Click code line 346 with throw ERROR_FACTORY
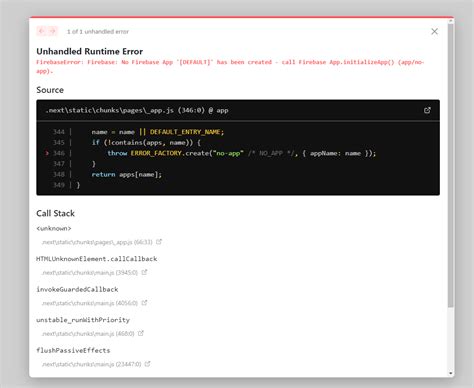Screen dimensions: 474x388 (241, 153)
